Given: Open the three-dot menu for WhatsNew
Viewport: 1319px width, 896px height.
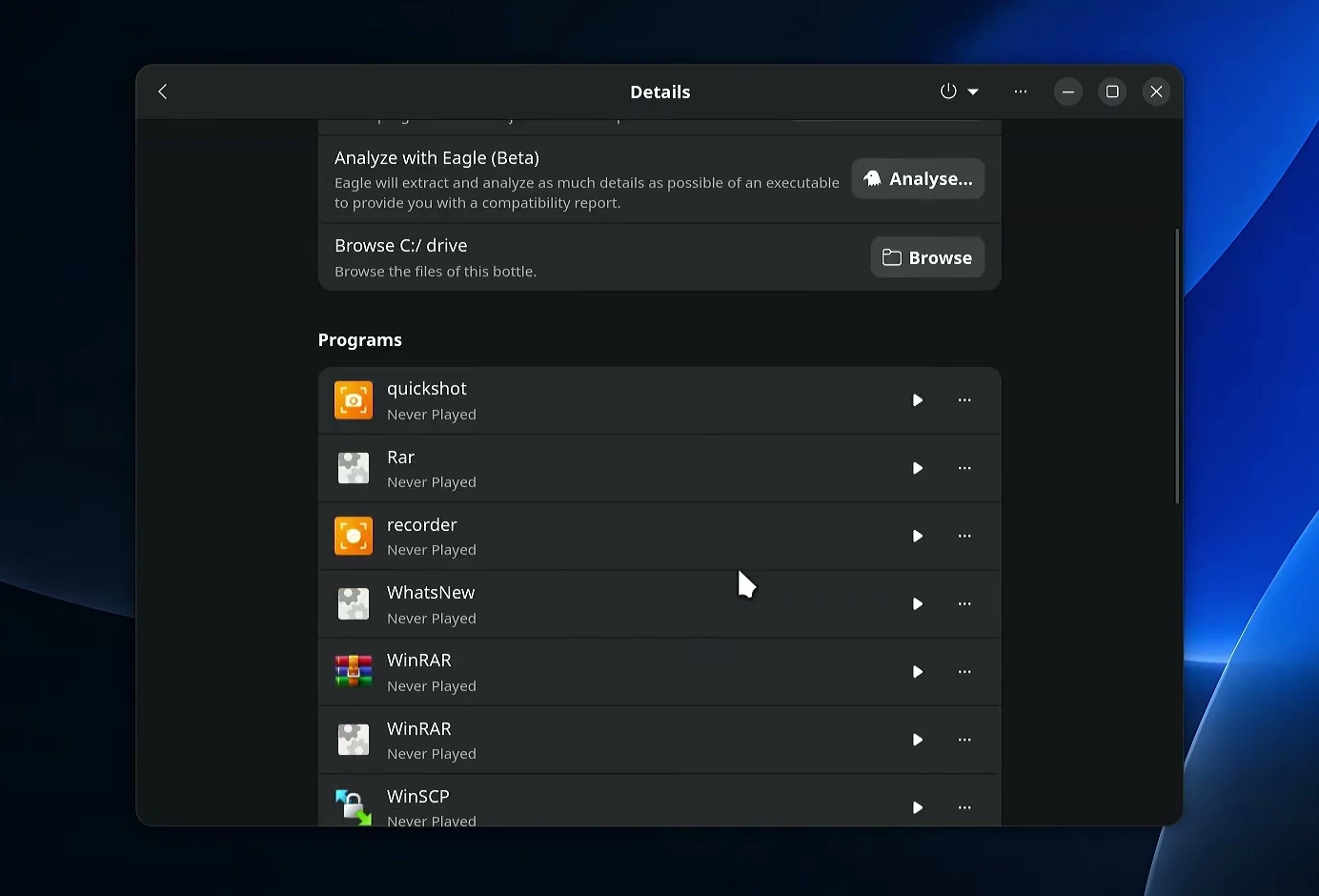Looking at the screenshot, I should 964,604.
